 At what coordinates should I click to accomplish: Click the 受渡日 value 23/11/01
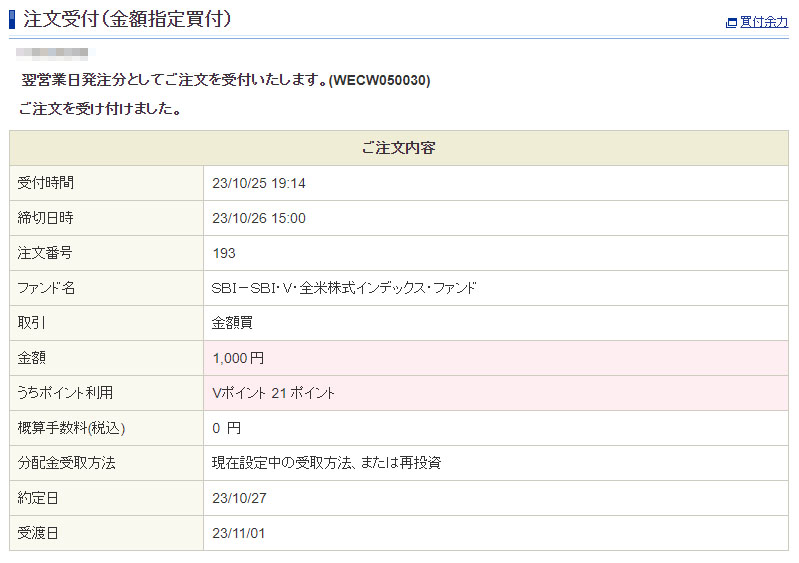pos(239,533)
